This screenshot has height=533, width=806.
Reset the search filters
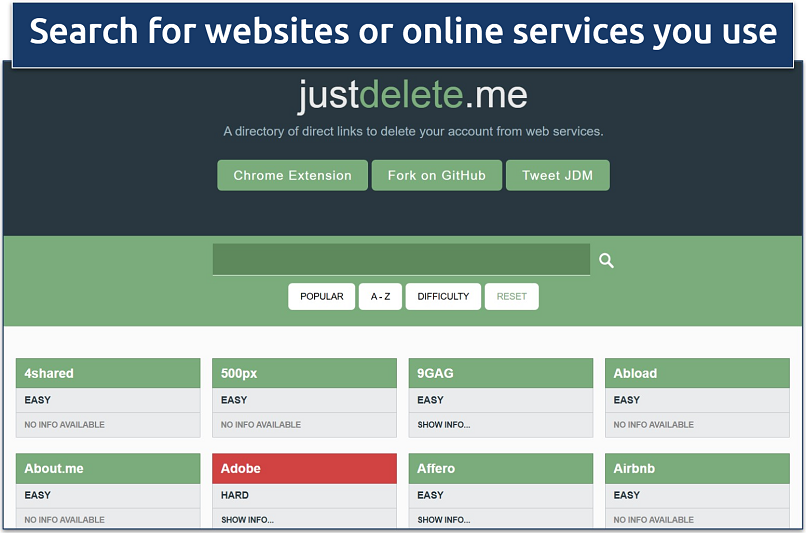pos(511,297)
